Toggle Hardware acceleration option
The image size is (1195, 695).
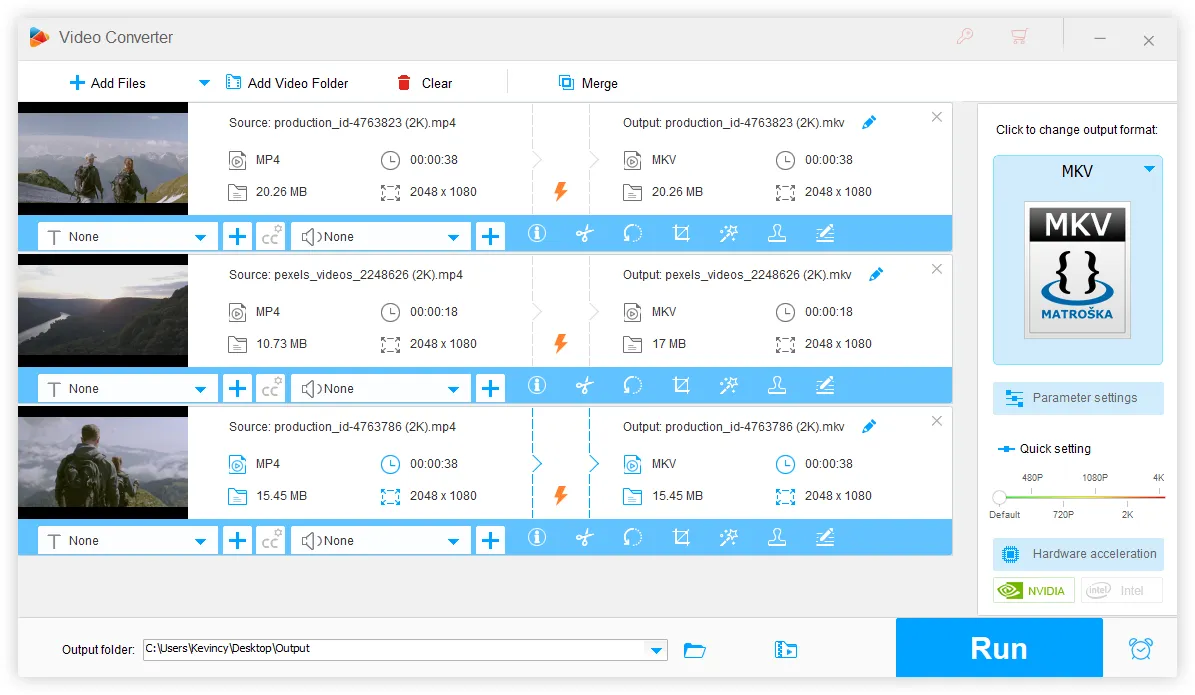tap(1078, 554)
